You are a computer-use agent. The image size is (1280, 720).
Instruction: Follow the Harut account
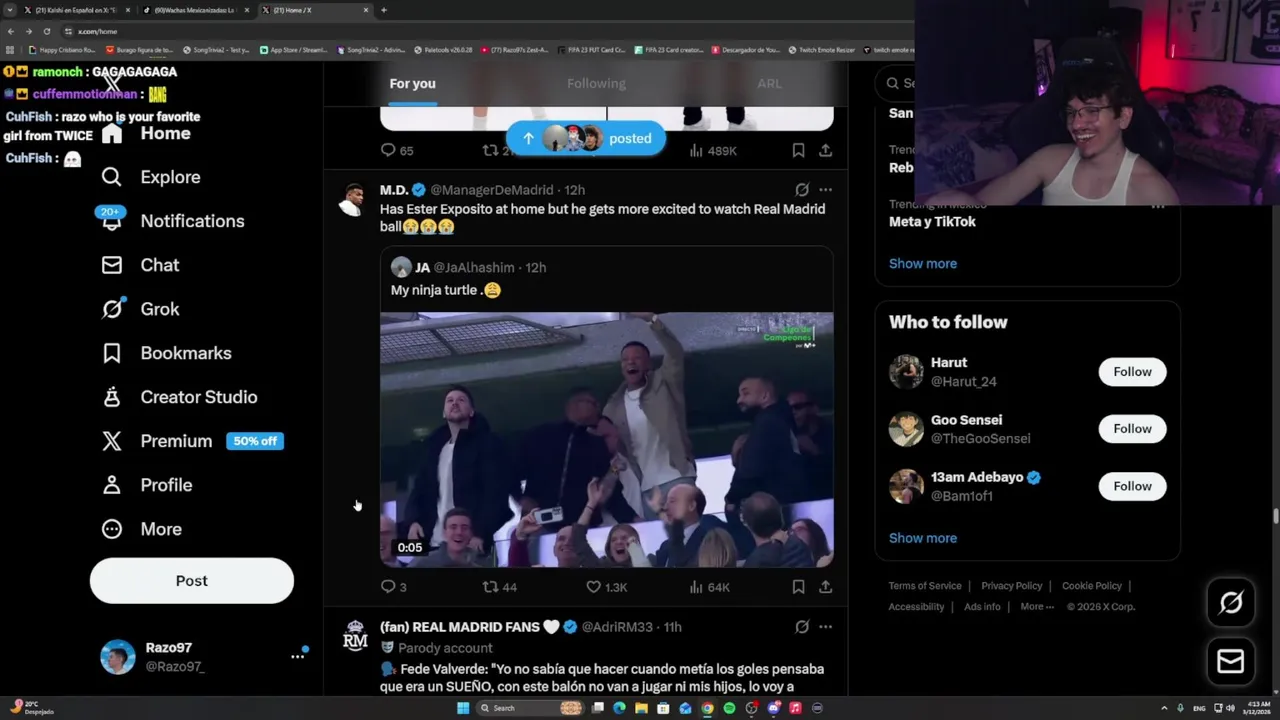pyautogui.click(x=1132, y=372)
